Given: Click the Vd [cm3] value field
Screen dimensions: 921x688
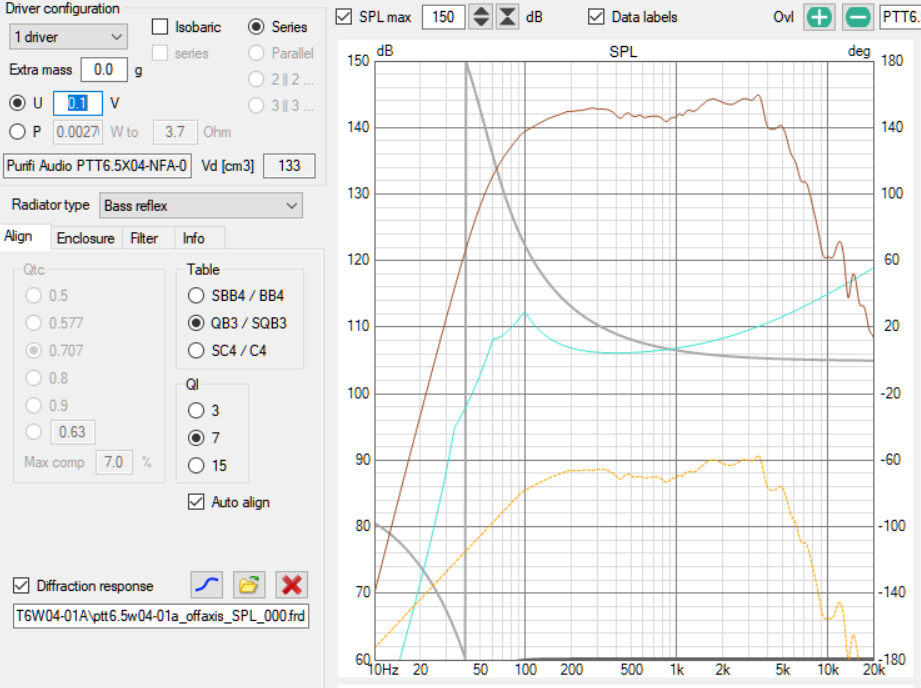Looking at the screenshot, I should click(x=289, y=166).
